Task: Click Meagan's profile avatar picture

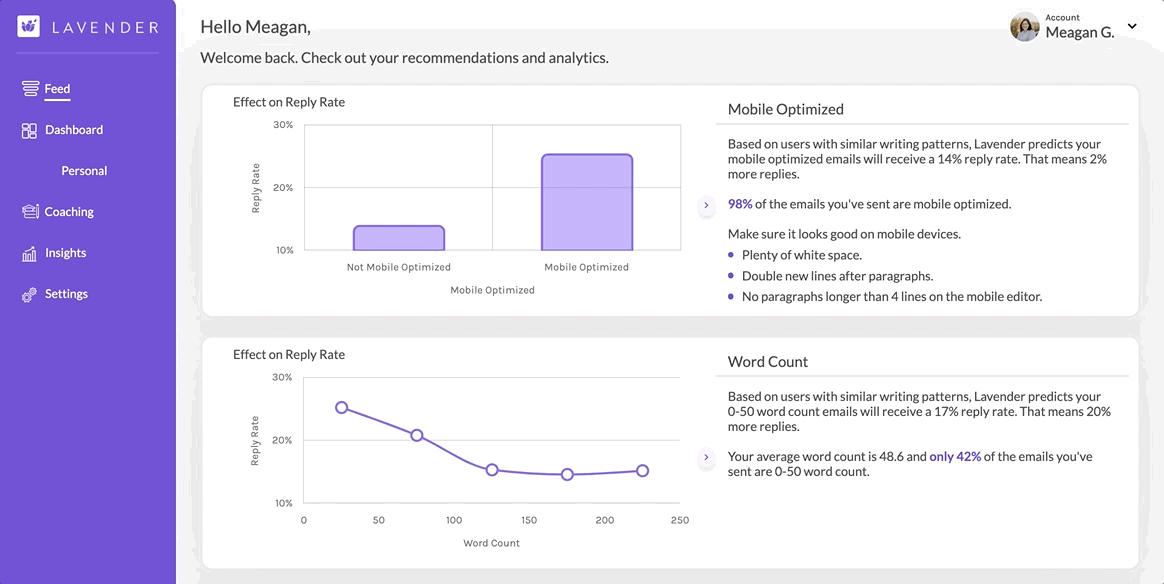Action: [1025, 27]
